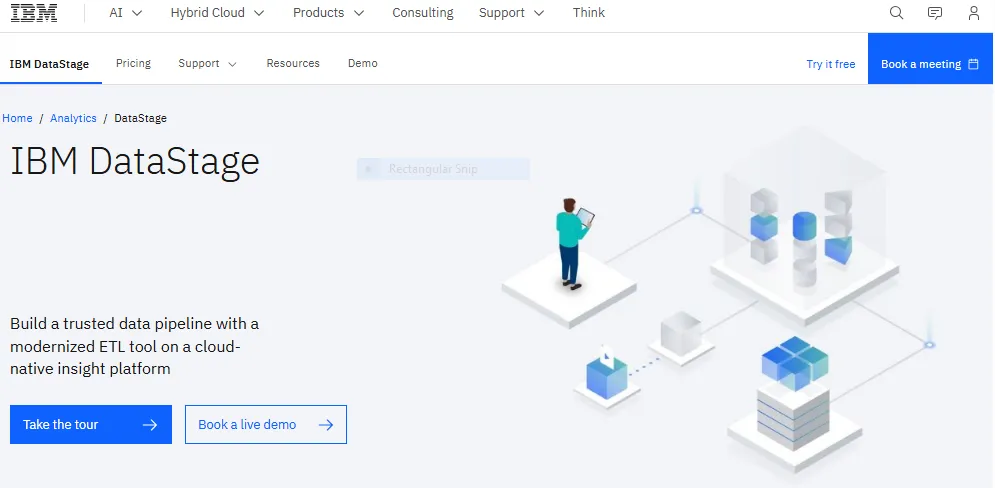The height and width of the screenshot is (488, 995).
Task: Click the Try it free link
Action: 831,64
